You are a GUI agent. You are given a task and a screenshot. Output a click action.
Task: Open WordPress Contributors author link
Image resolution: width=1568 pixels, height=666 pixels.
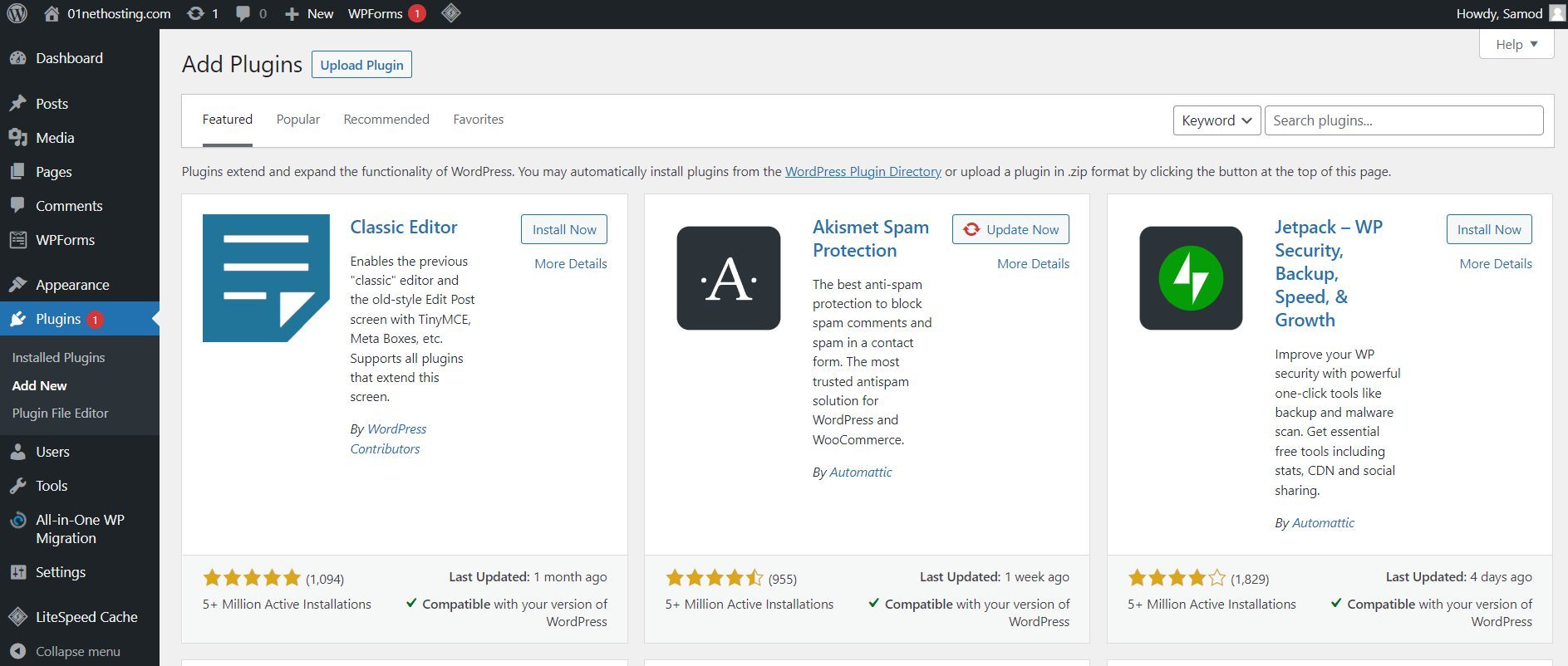pos(388,438)
